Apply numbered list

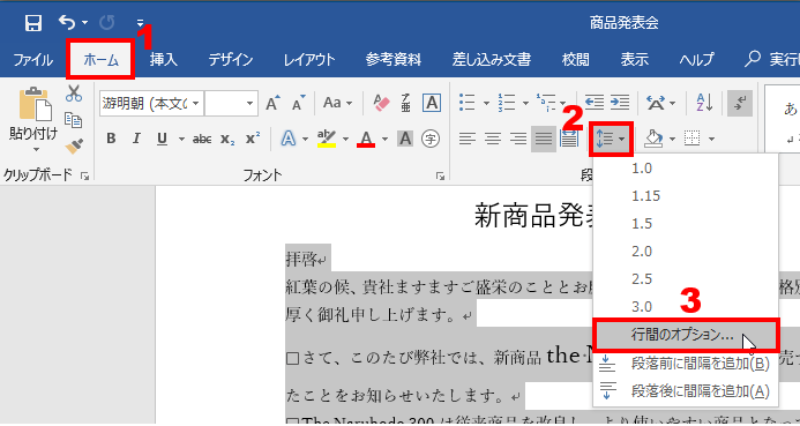point(506,103)
